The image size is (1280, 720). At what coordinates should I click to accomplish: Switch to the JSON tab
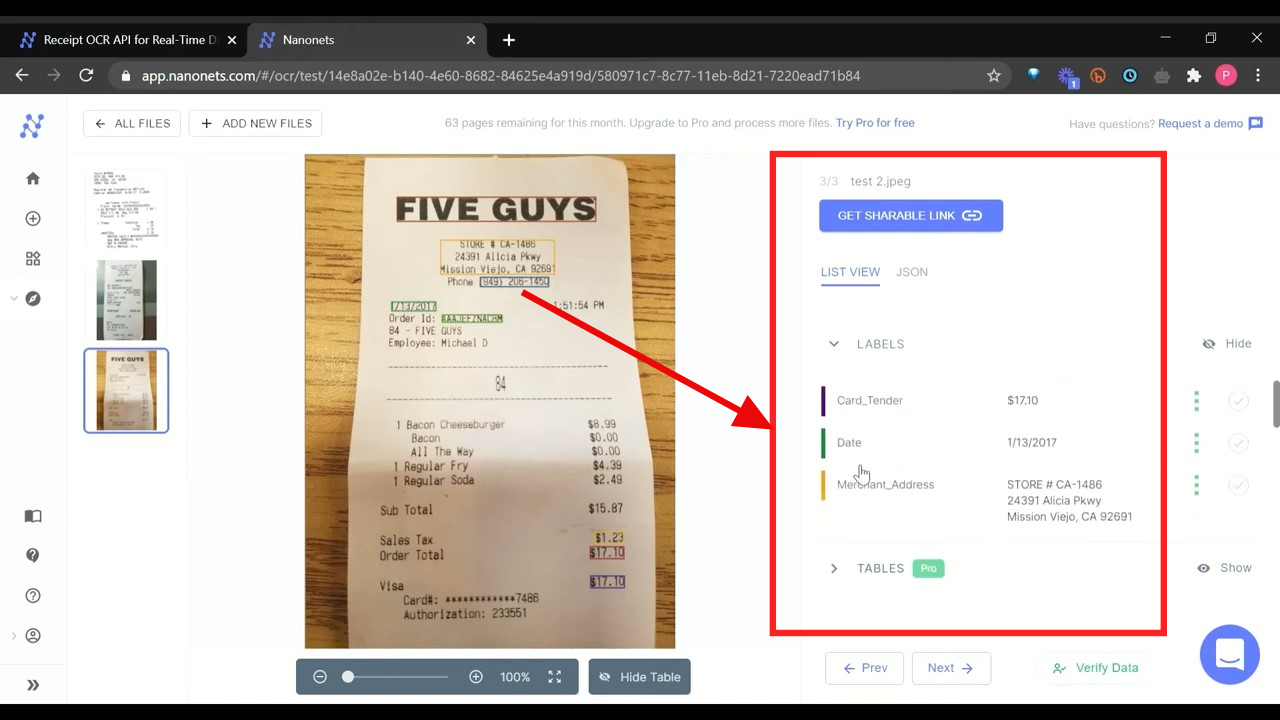point(911,272)
